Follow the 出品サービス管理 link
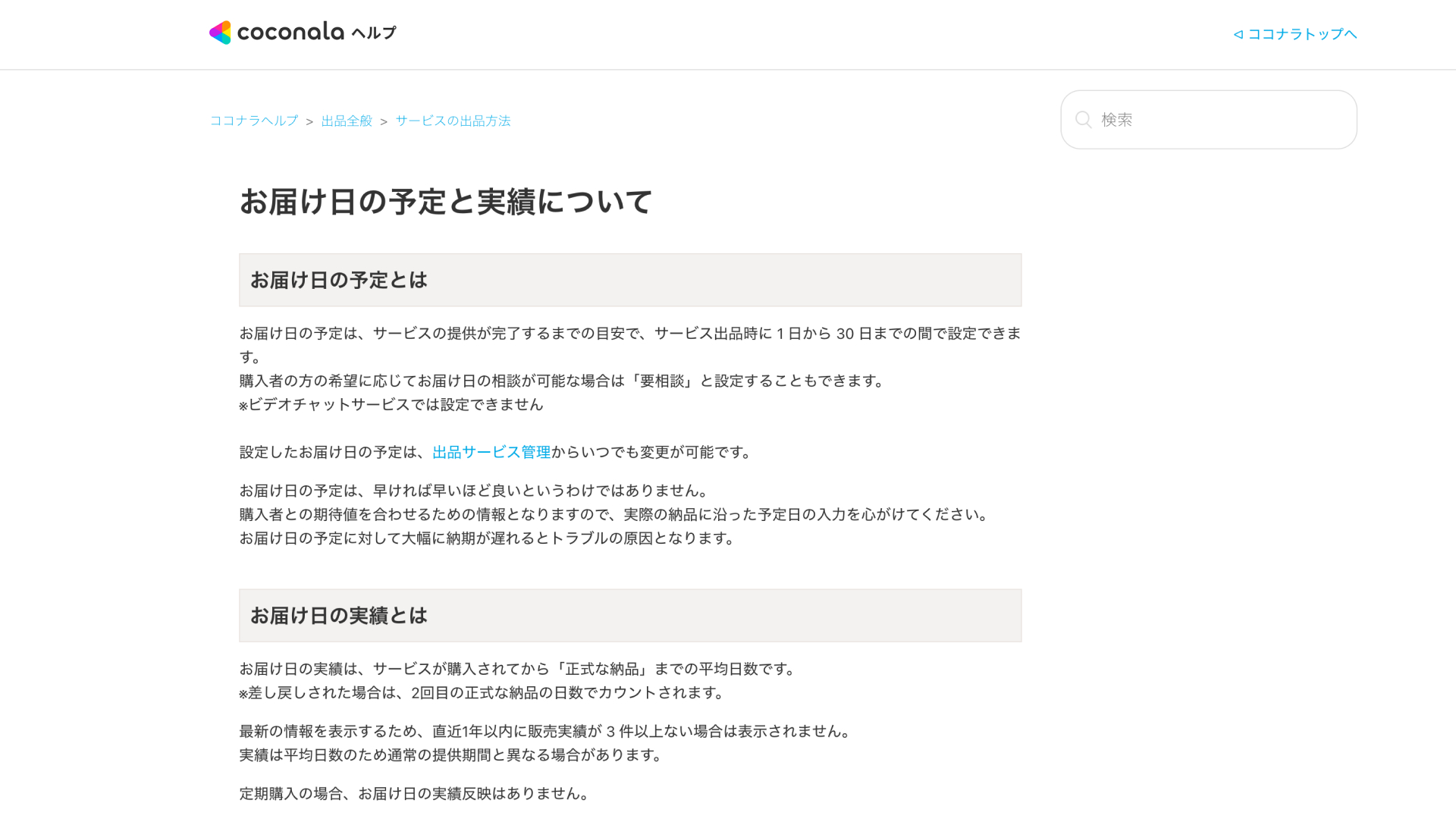Viewport: 1456px width, 819px height. [x=491, y=453]
